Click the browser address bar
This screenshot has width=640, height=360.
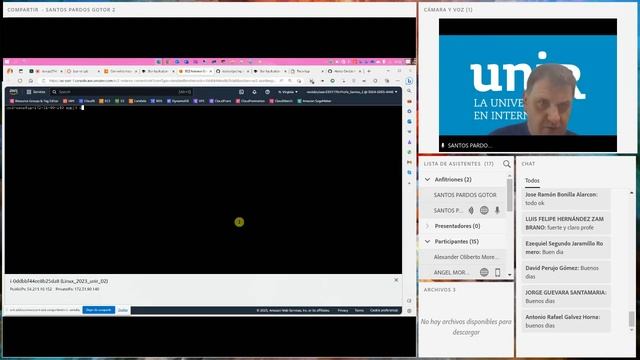[163, 81]
